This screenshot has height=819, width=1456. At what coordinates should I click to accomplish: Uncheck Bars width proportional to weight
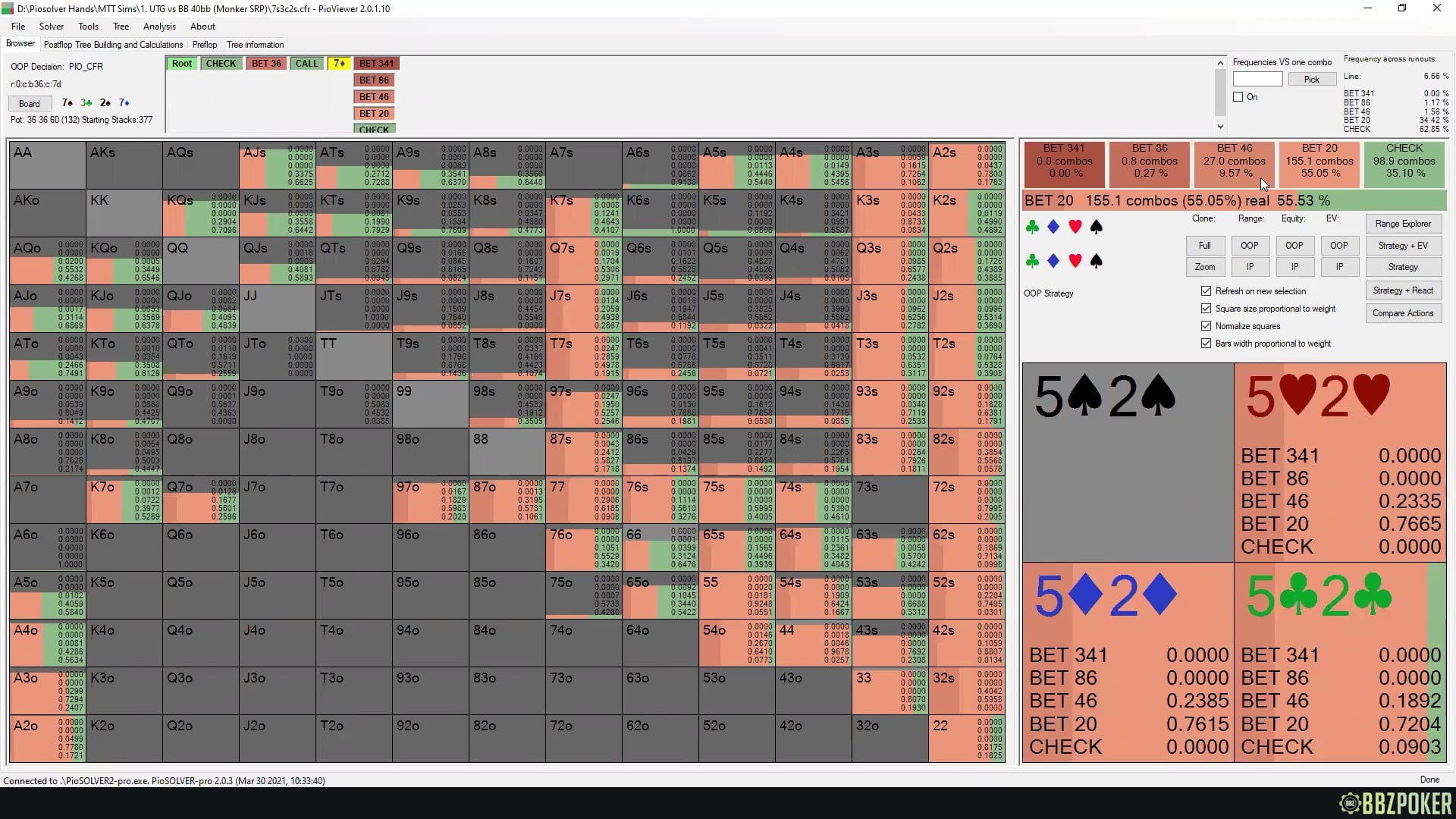click(1206, 344)
